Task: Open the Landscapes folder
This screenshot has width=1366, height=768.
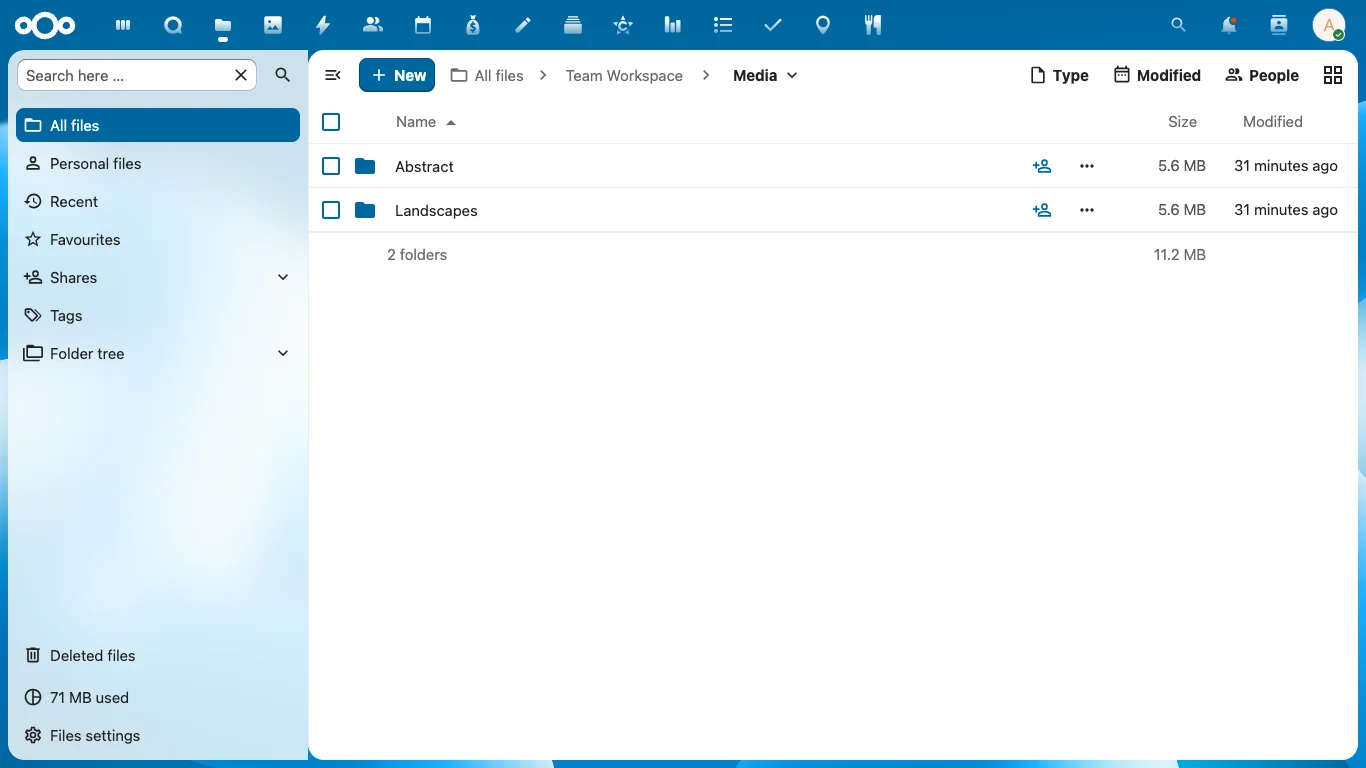Action: coord(436,210)
